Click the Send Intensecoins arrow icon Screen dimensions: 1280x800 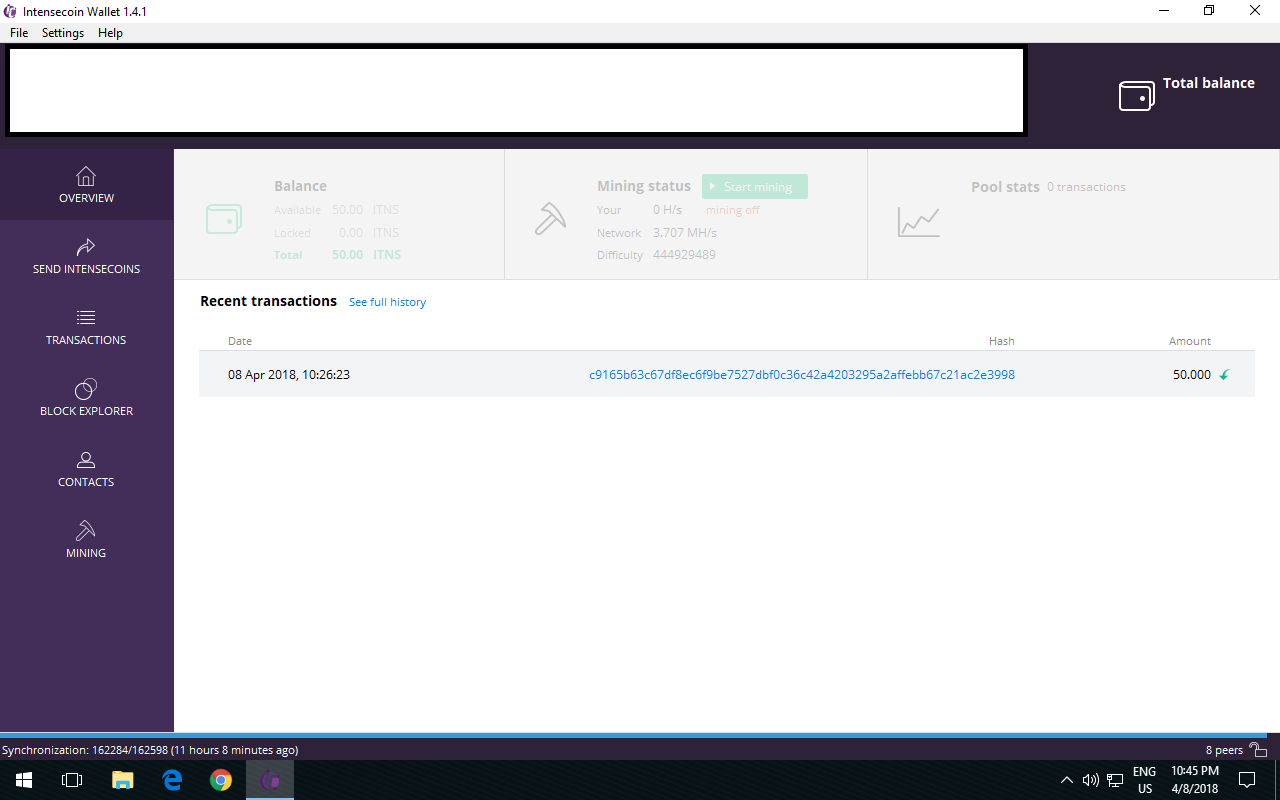pyautogui.click(x=86, y=247)
